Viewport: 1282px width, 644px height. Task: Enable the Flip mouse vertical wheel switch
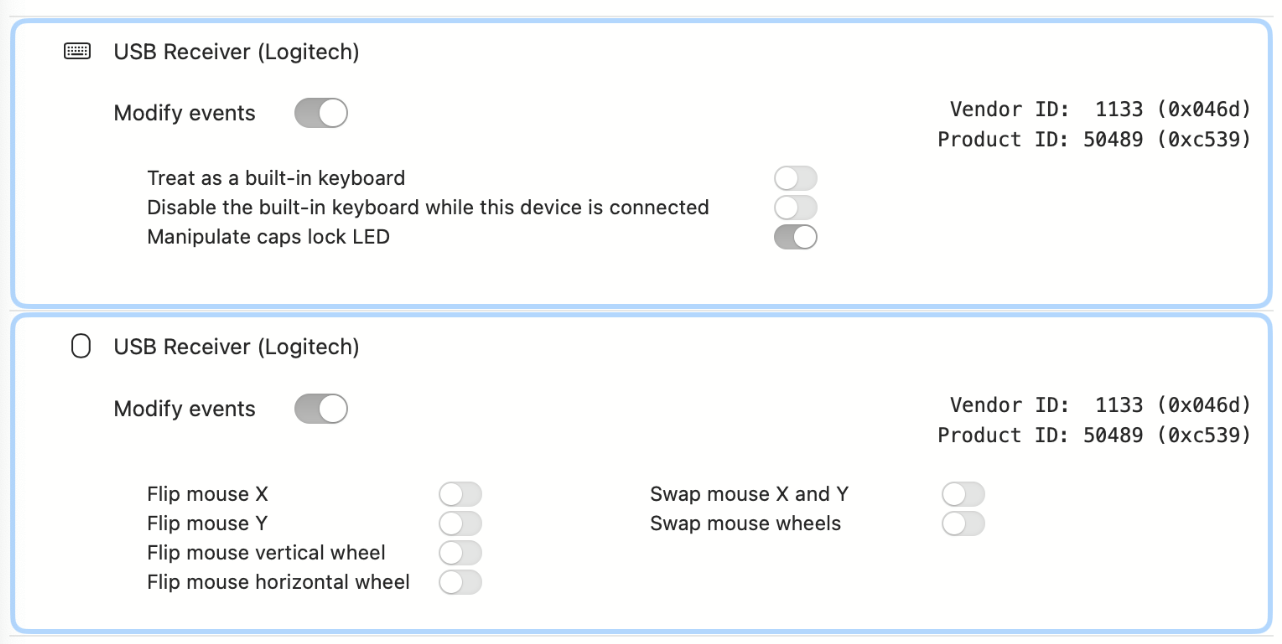click(x=460, y=553)
